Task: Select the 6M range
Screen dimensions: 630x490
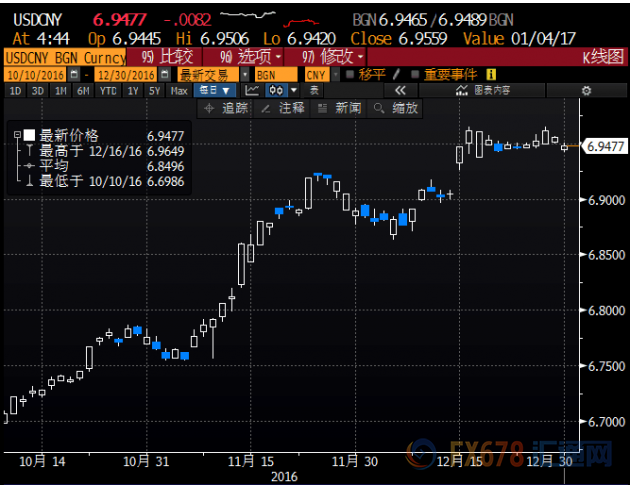Action: coord(83,91)
